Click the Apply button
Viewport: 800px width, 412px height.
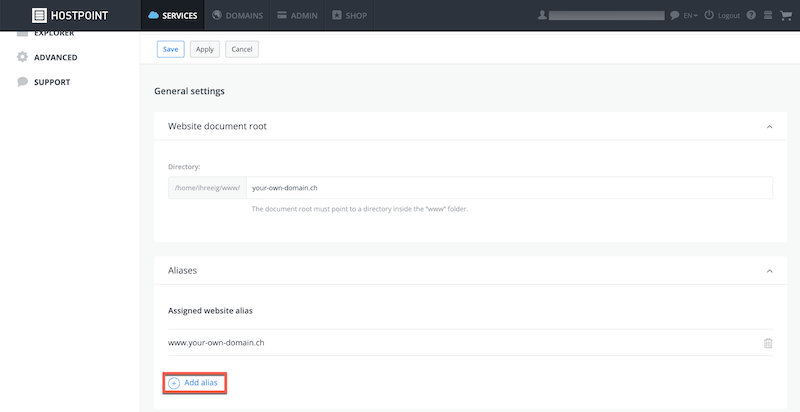coord(205,49)
